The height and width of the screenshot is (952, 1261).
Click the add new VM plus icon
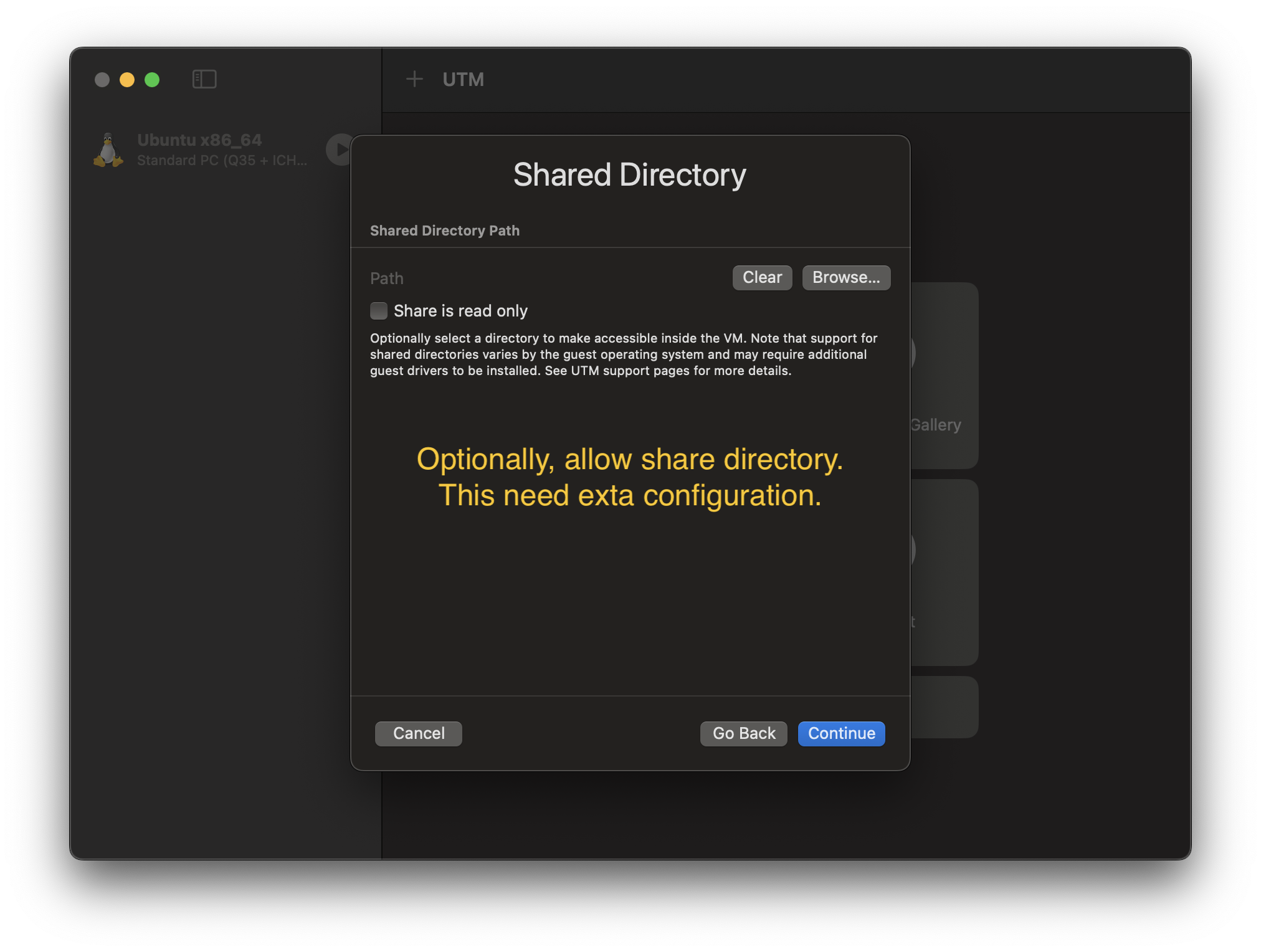(x=414, y=79)
